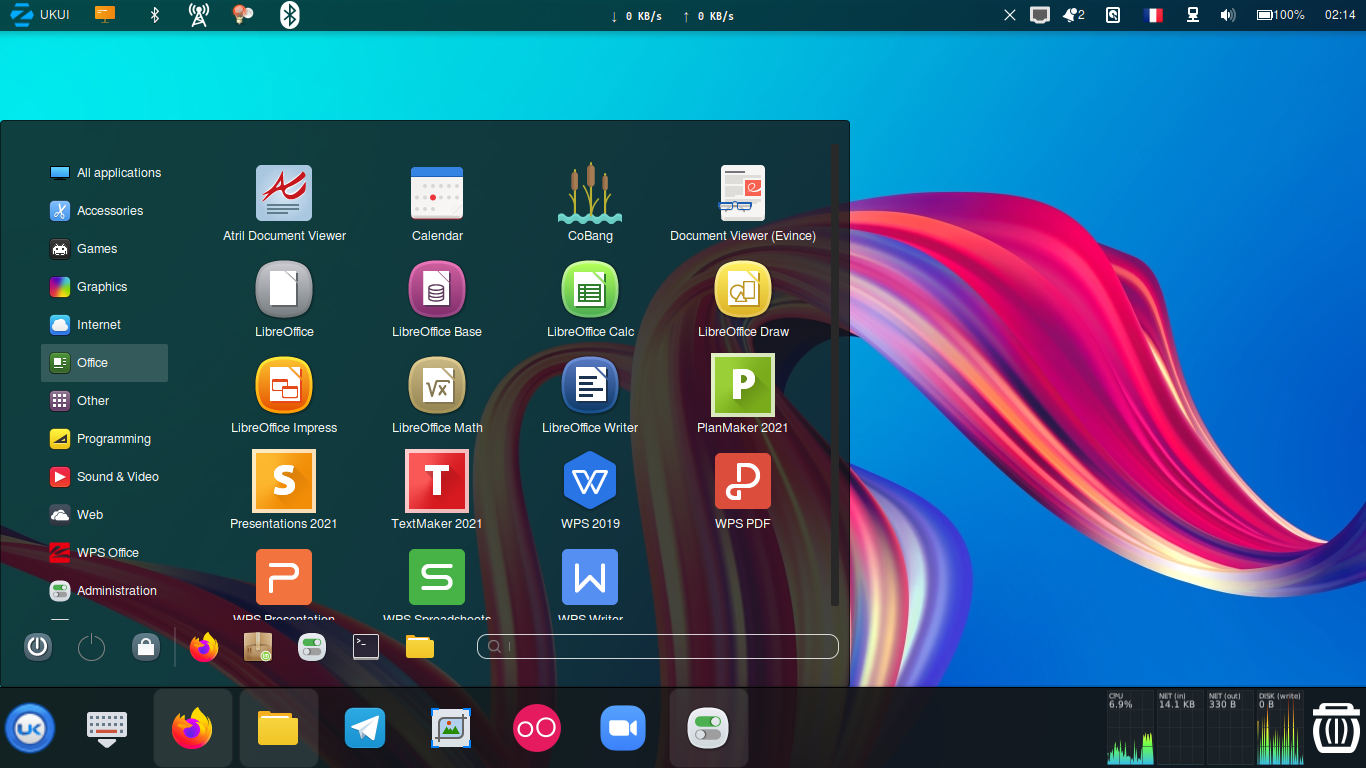Select Other category
1366x768 pixels.
pyautogui.click(x=104, y=401)
